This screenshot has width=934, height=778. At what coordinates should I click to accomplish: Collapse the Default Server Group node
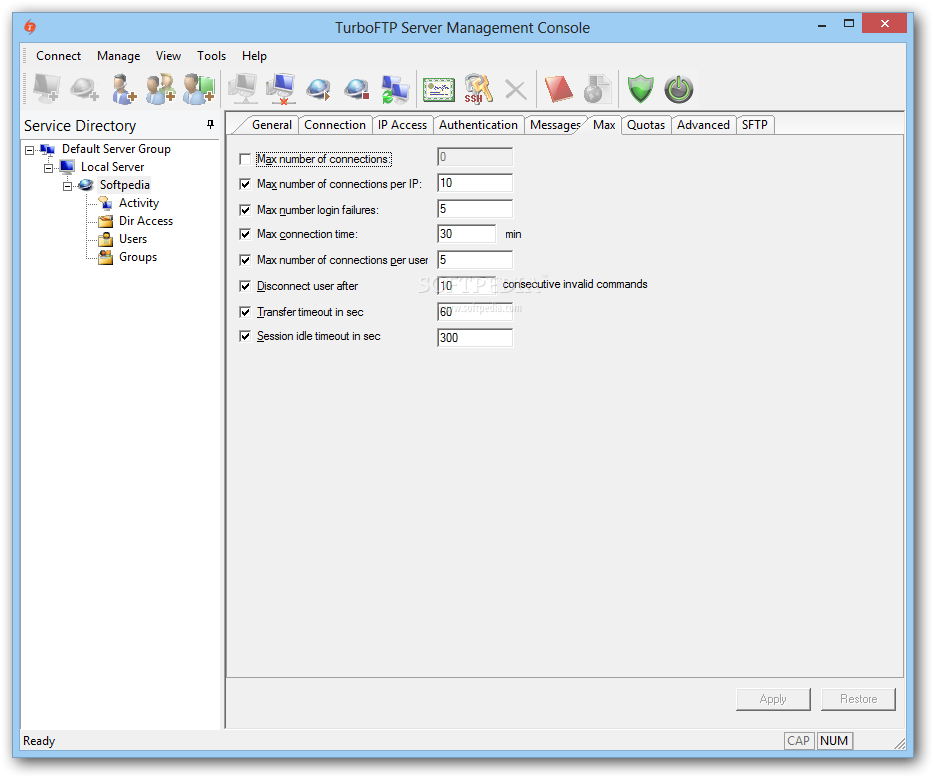[x=29, y=150]
